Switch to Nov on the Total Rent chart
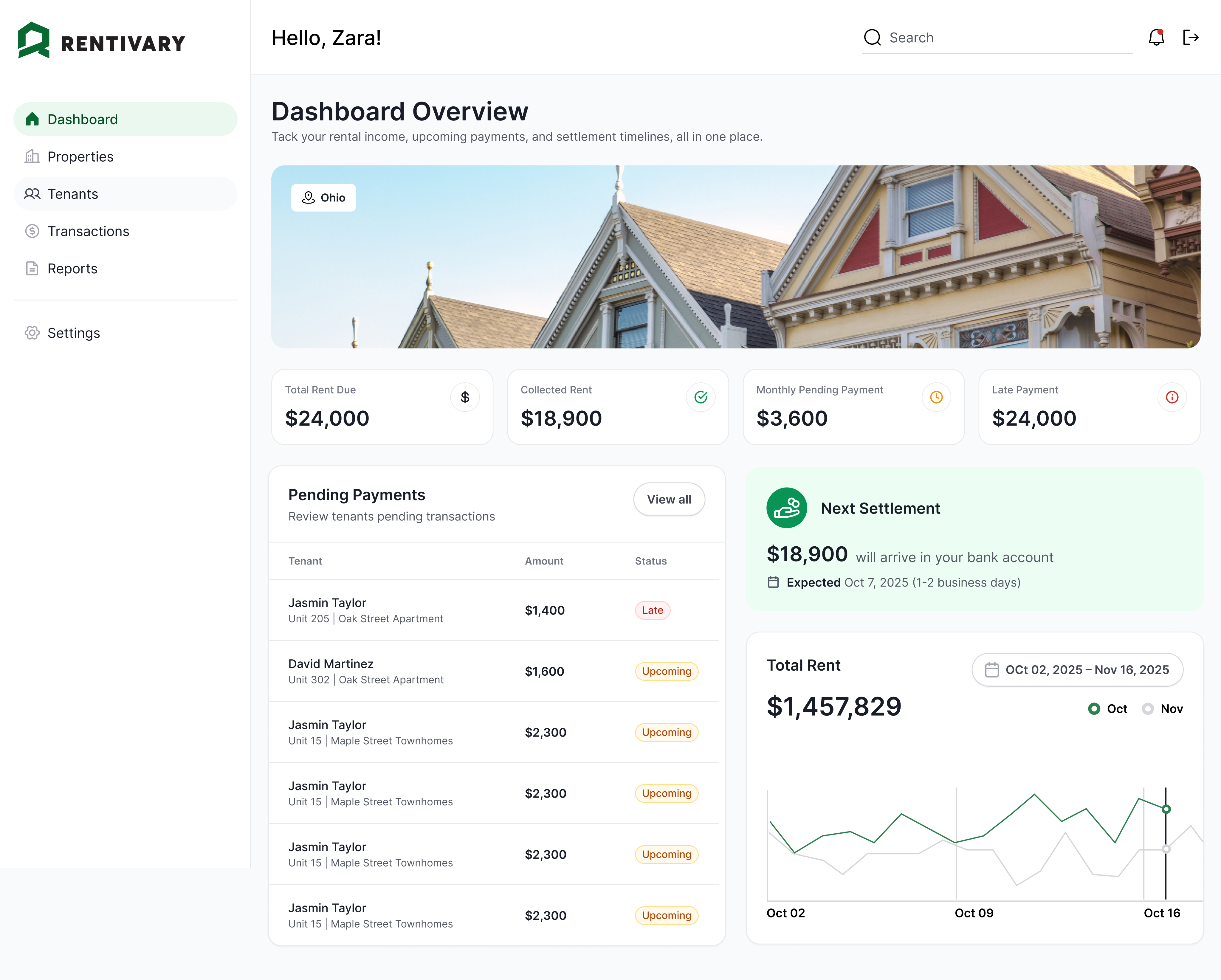1221x980 pixels. point(1149,708)
